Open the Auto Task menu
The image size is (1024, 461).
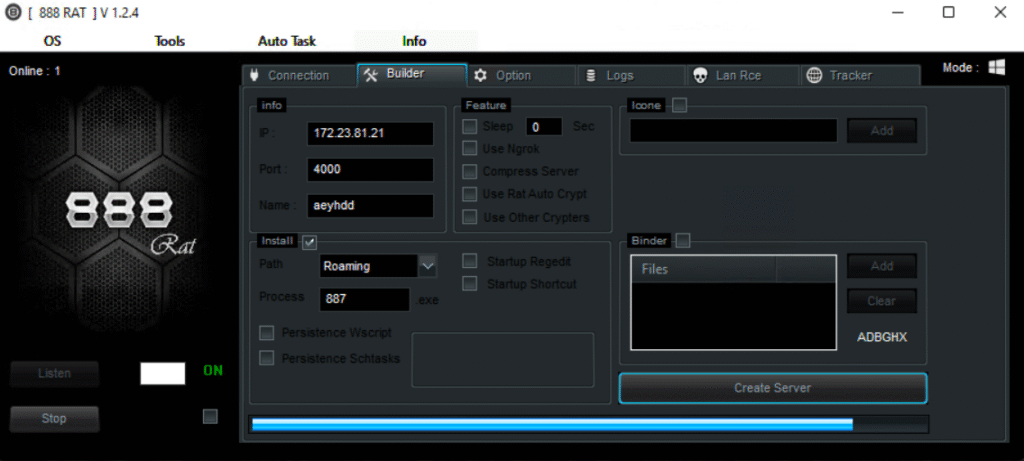pos(287,41)
